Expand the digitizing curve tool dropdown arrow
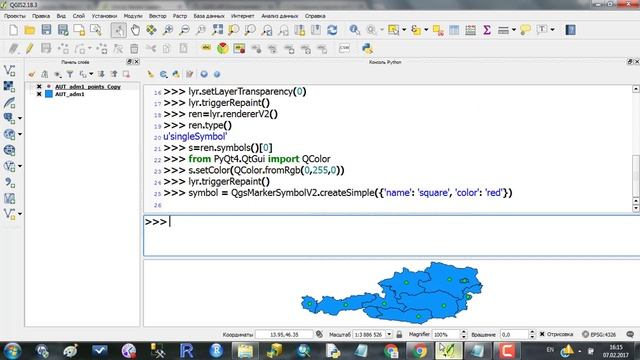The height and width of the screenshot is (360, 640). click(x=89, y=49)
